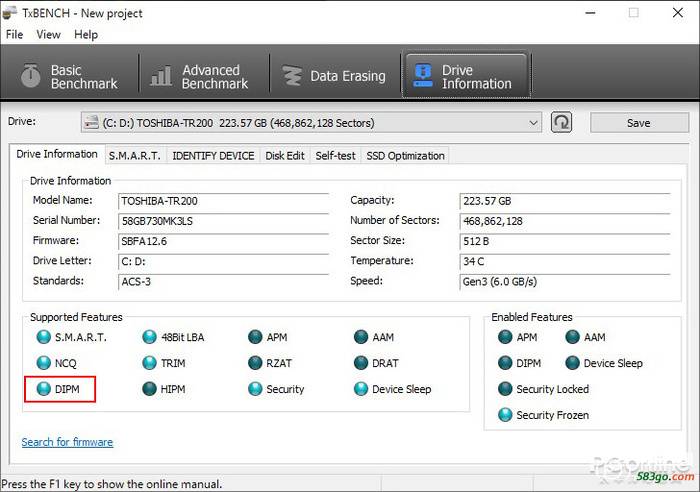This screenshot has width=700, height=492.
Task: Click the Firmware field SBFA12.6
Action: point(224,241)
